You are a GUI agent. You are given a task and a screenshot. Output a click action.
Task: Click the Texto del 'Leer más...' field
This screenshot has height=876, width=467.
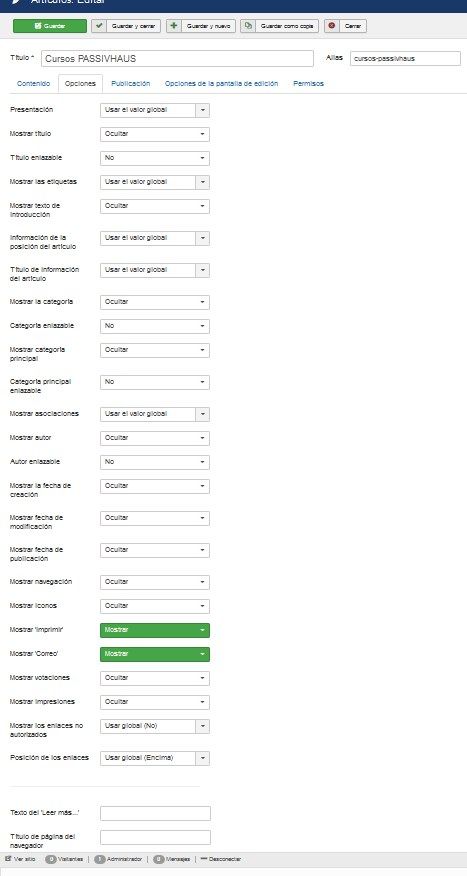tap(155, 813)
